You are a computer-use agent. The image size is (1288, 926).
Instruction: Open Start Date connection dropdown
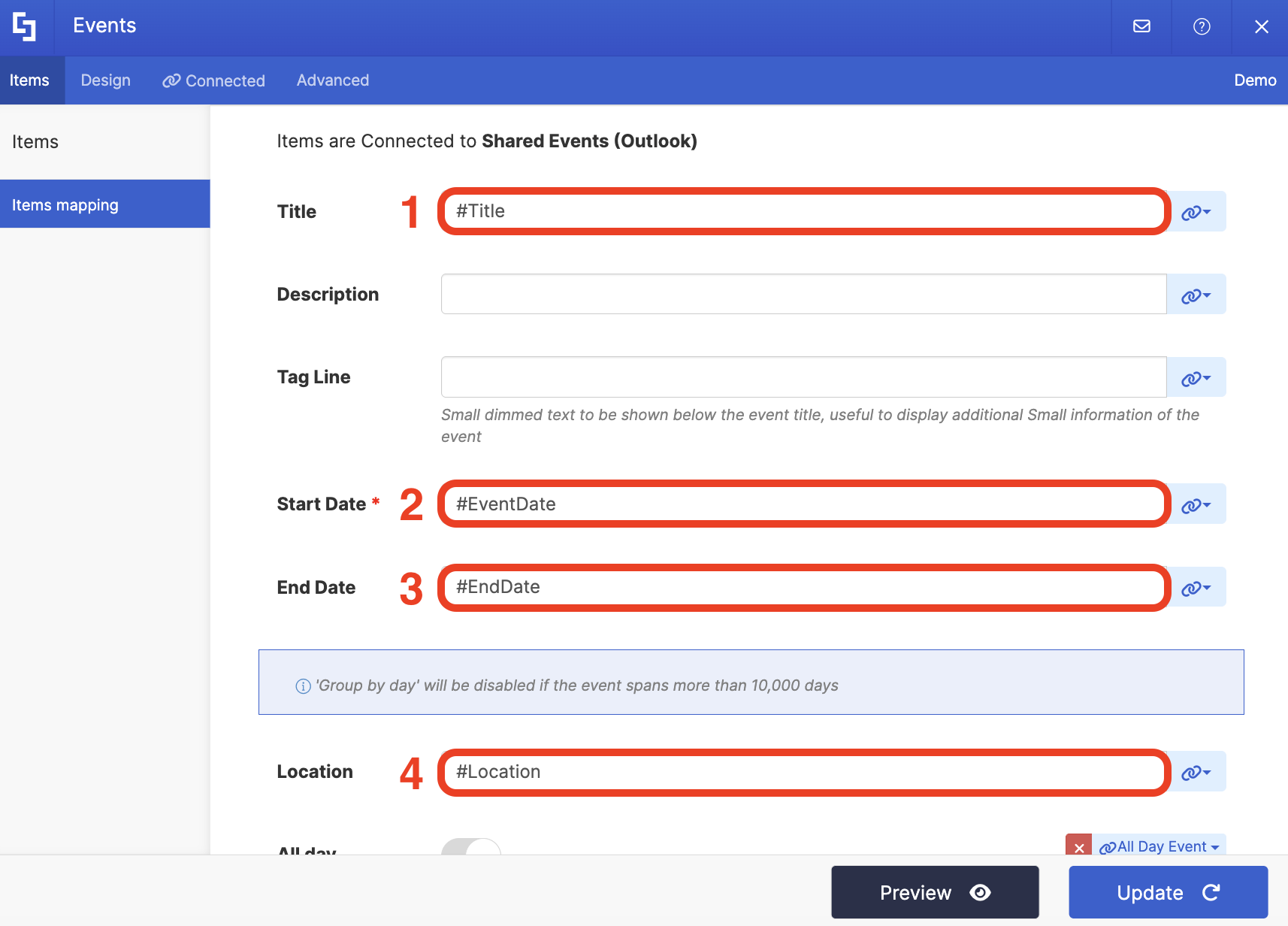click(x=1196, y=504)
